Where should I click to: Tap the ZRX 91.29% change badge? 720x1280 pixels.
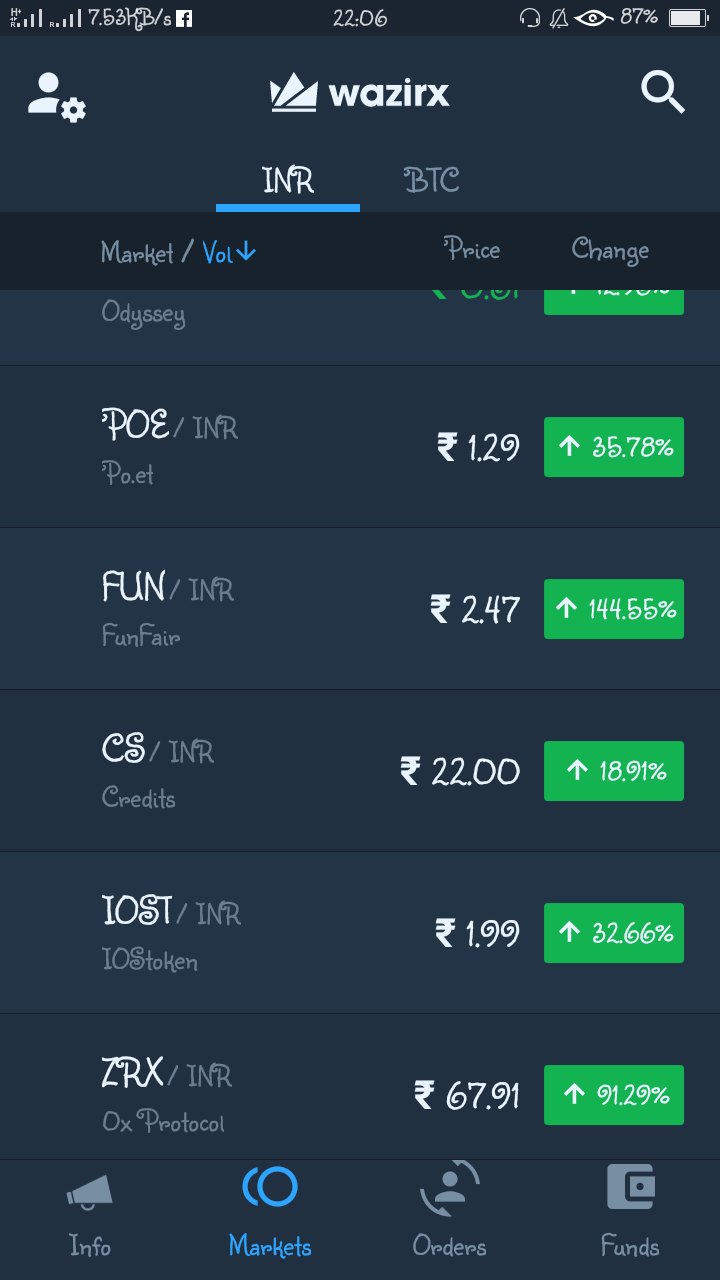(614, 1095)
